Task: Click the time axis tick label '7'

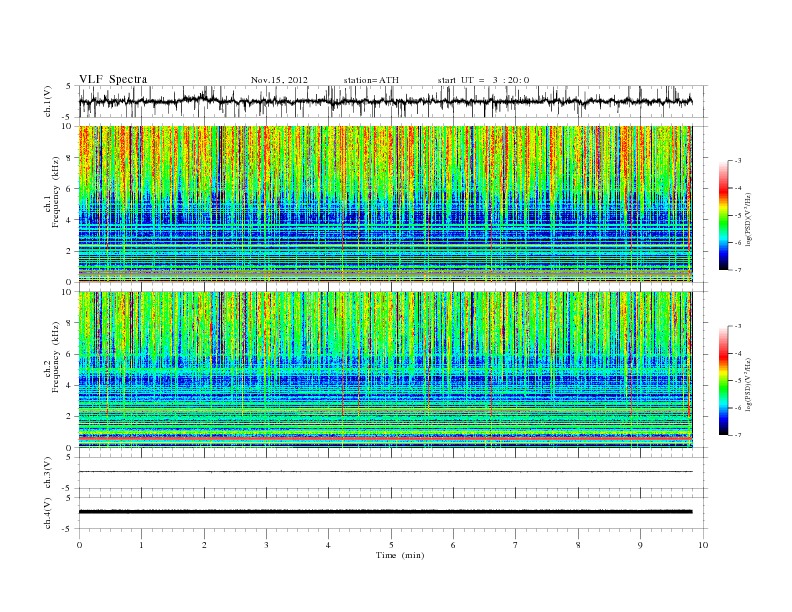Action: 516,545
